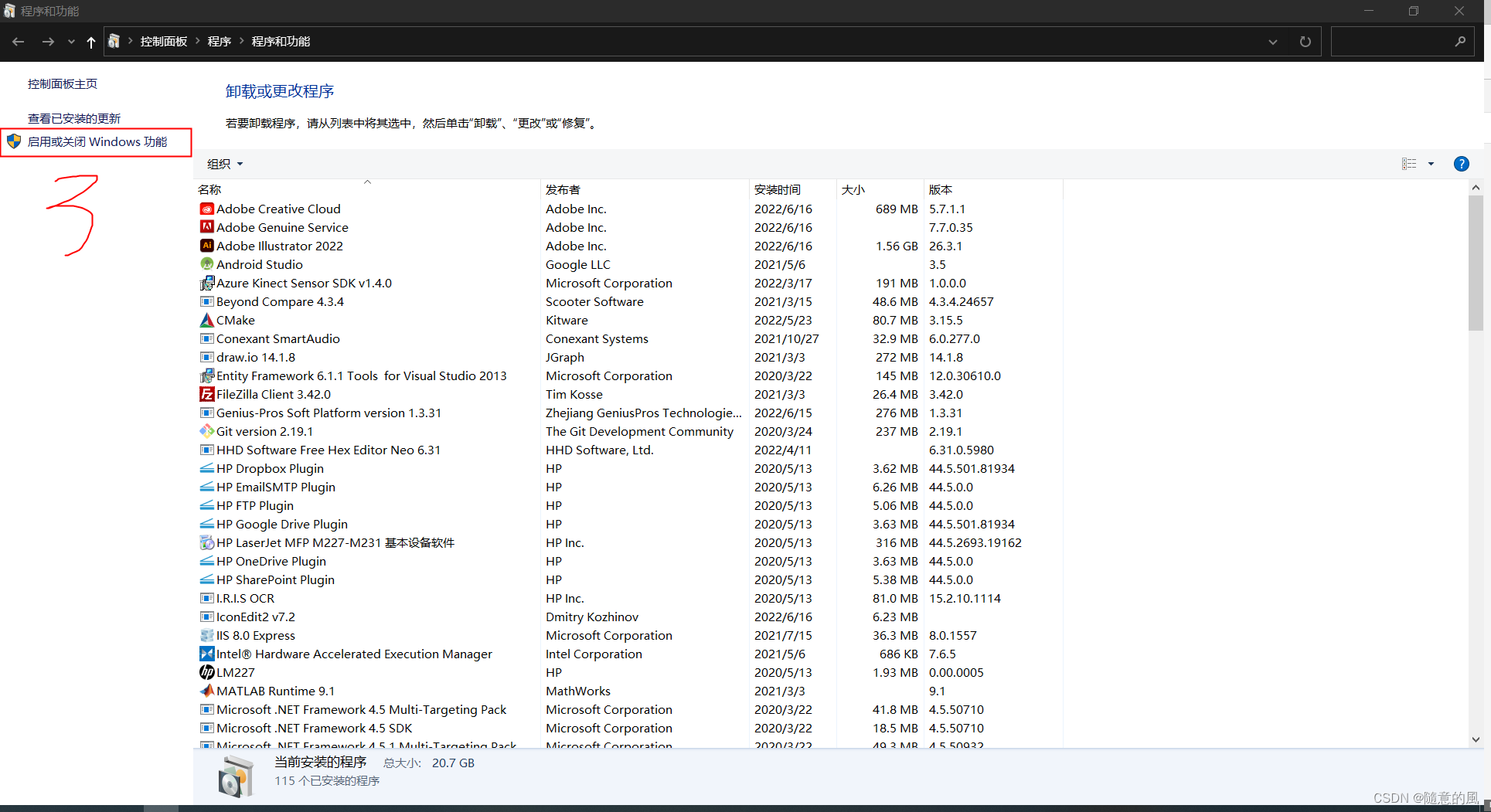1491x812 pixels.
Task: Click the MATLAB Runtime 9.1 icon
Action: click(x=206, y=691)
